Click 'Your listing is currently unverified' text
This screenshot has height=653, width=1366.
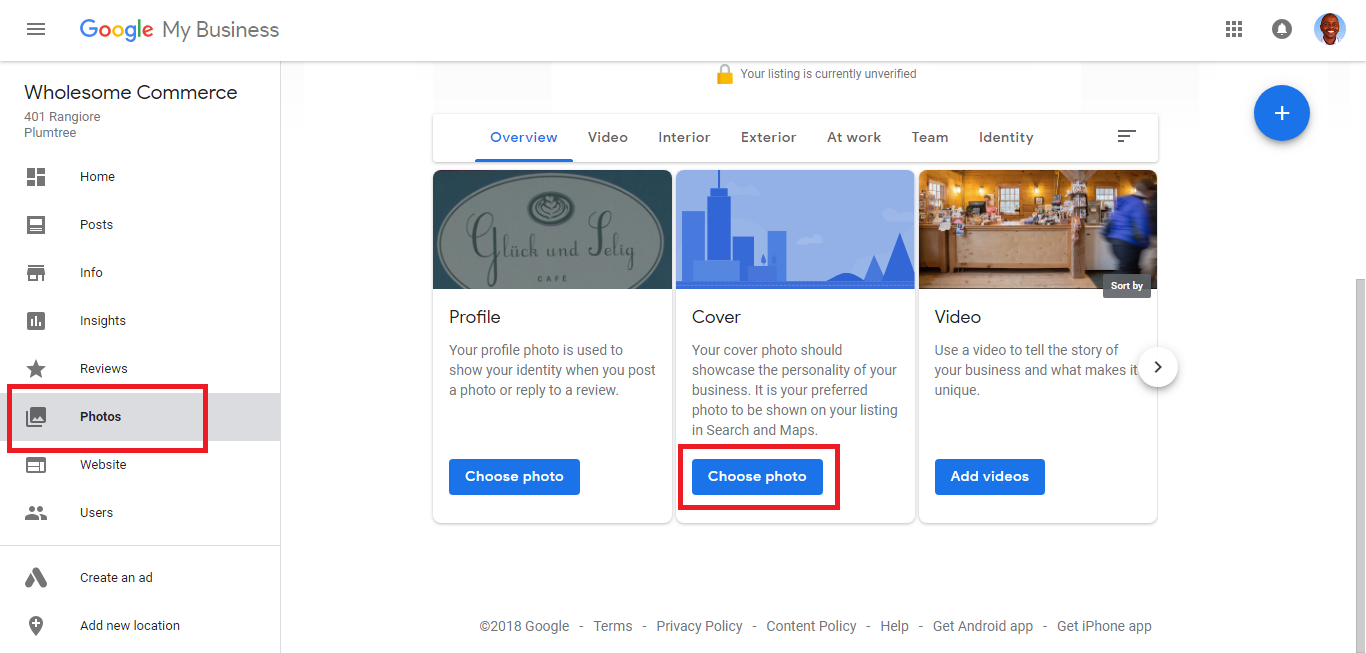pyautogui.click(x=828, y=74)
